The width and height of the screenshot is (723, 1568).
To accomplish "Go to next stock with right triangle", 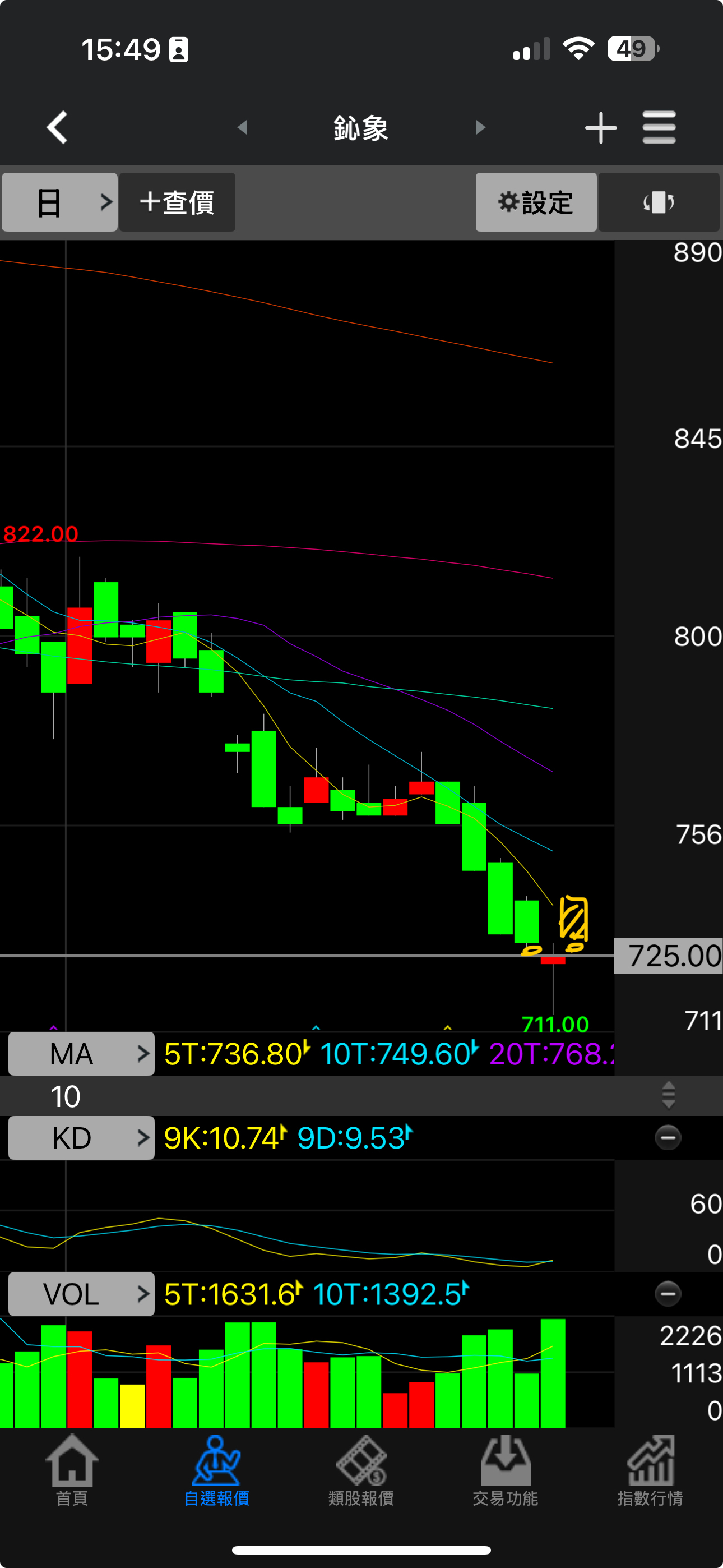I will click(480, 127).
